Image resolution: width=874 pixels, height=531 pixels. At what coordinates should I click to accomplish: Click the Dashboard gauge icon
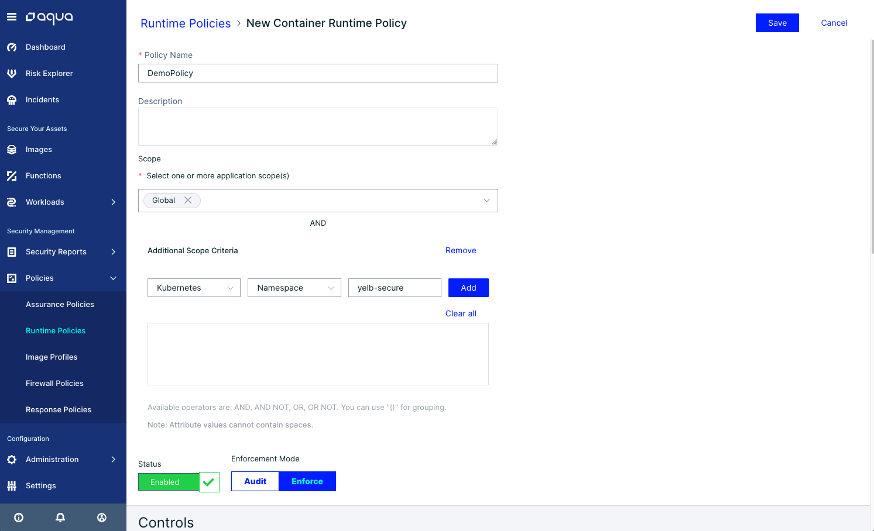click(12, 47)
